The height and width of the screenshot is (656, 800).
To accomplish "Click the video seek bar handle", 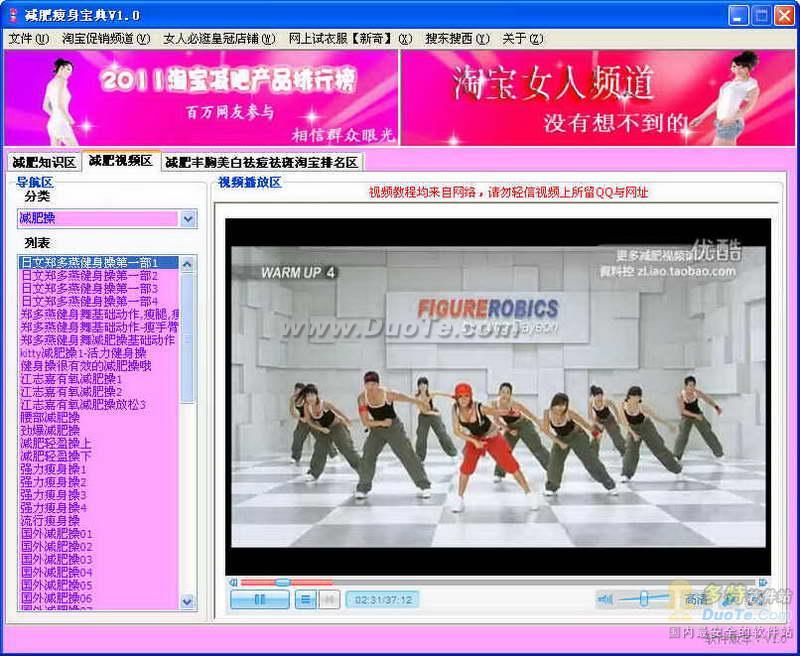I will 282,582.
